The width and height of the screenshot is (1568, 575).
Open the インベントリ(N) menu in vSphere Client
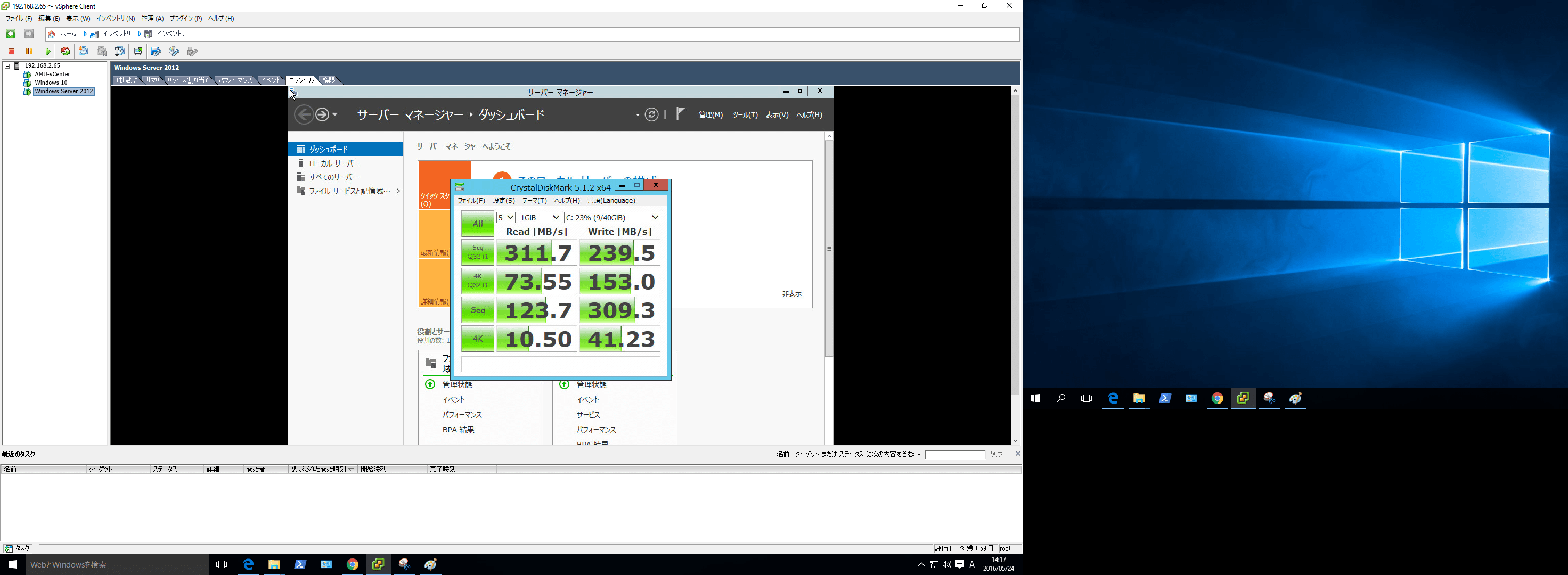tap(116, 18)
